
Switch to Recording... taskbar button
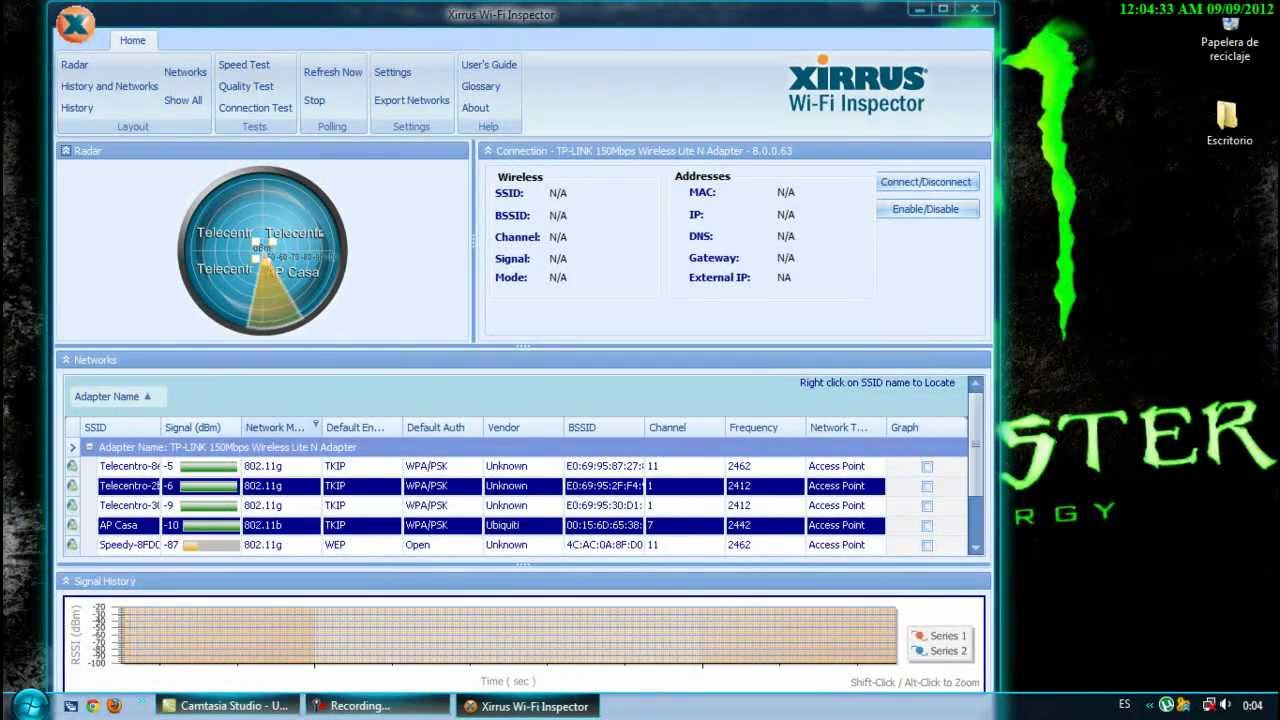pos(377,706)
